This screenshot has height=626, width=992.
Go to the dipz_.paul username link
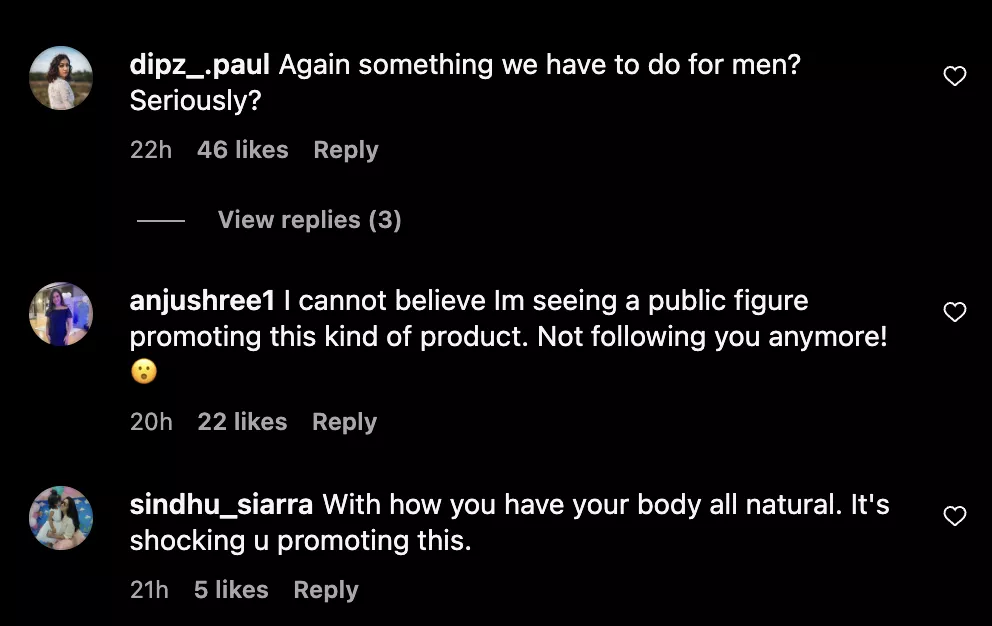pos(200,65)
